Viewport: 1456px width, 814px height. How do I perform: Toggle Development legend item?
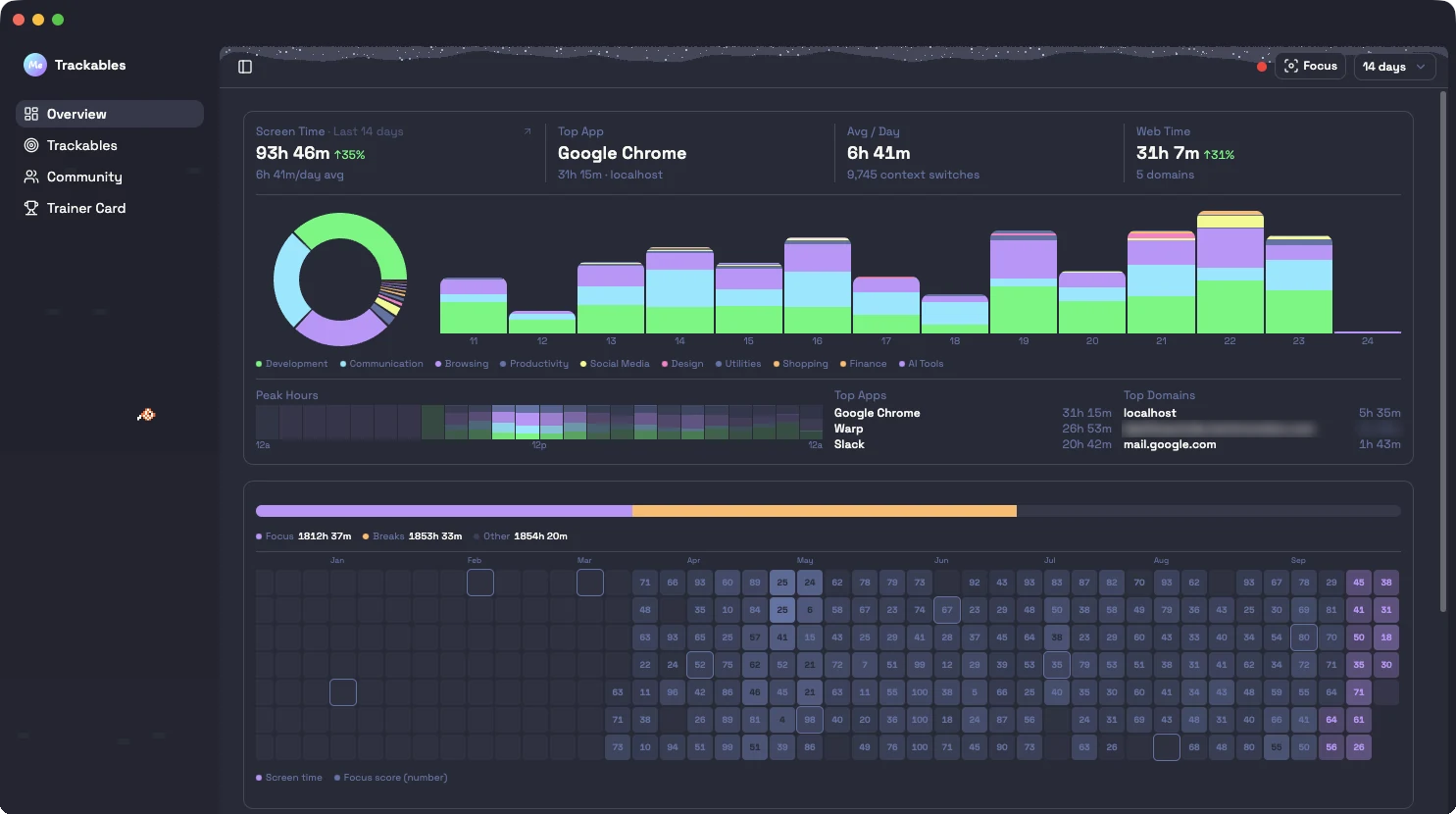click(292, 364)
